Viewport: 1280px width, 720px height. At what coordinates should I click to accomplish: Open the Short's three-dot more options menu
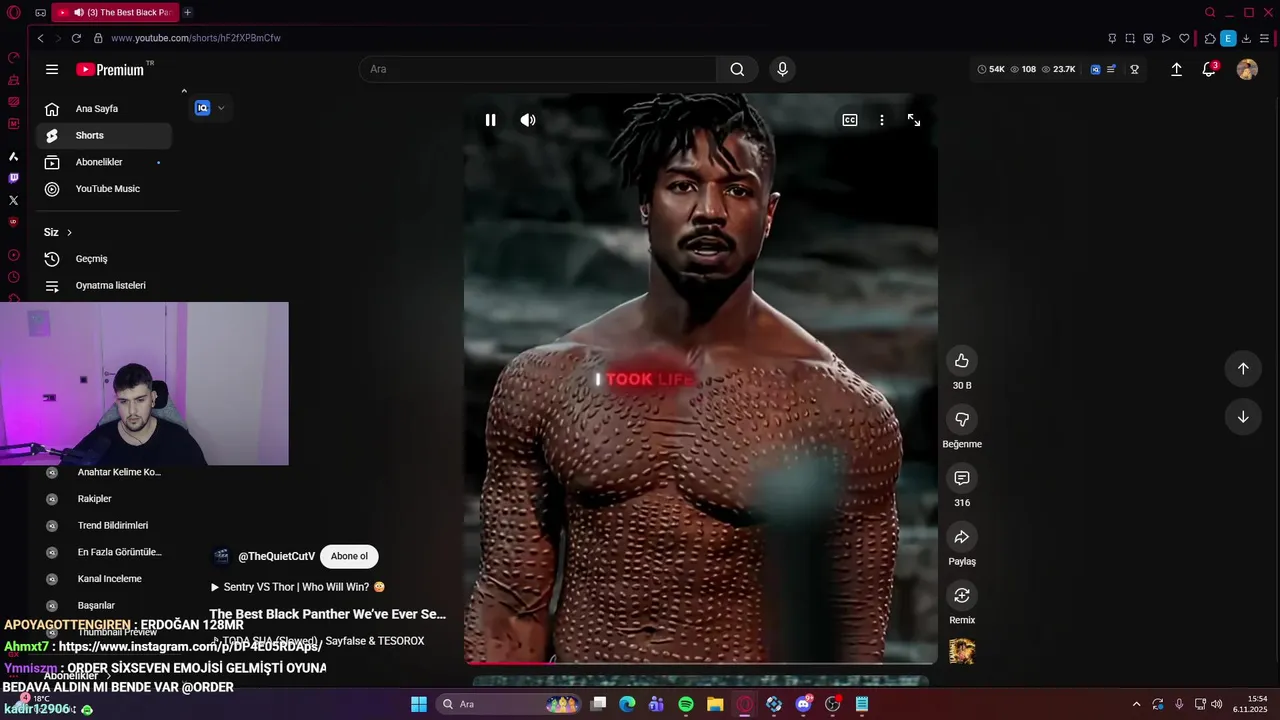pyautogui.click(x=882, y=120)
